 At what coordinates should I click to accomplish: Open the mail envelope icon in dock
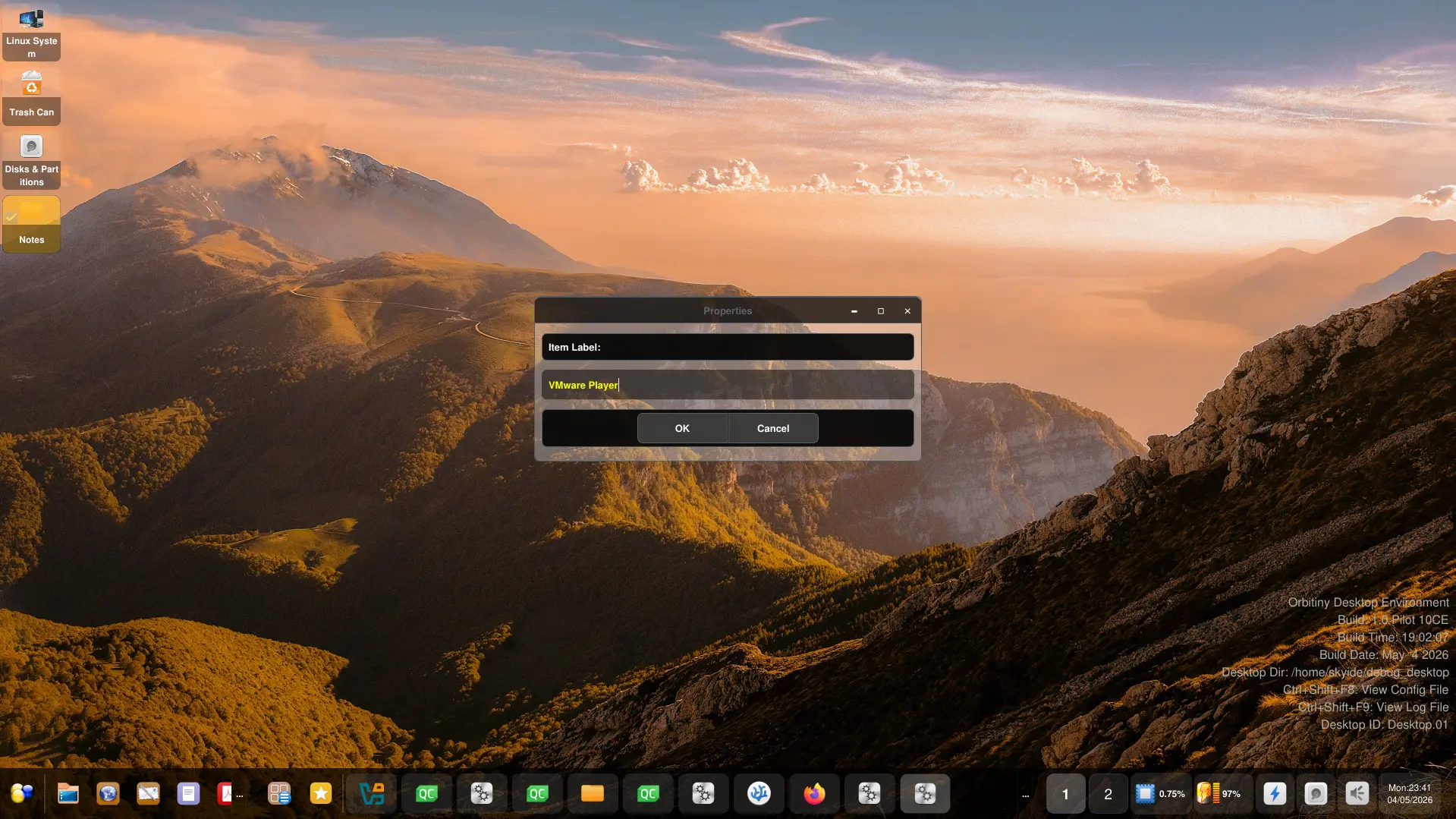149,794
